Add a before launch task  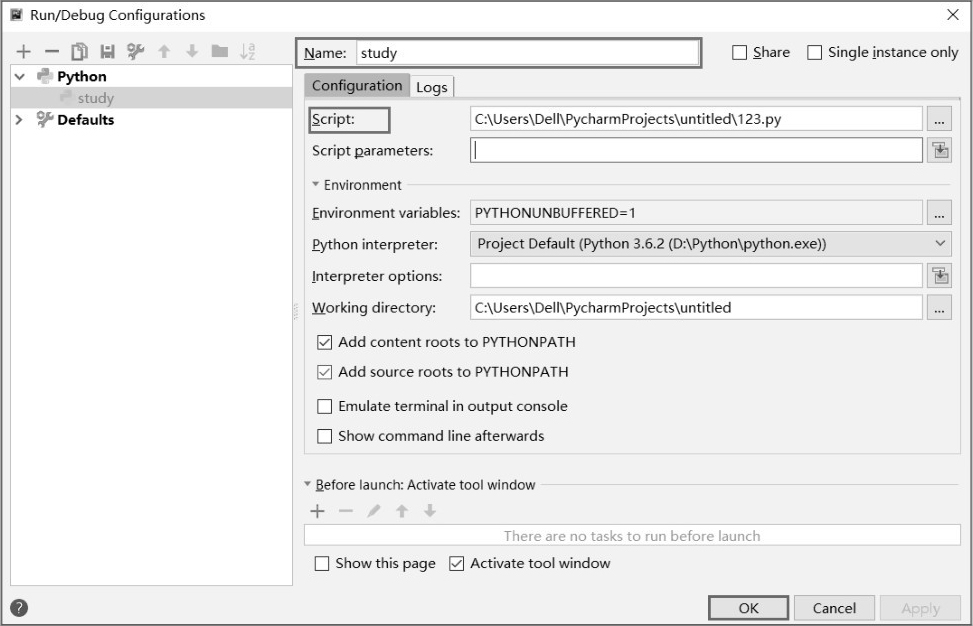click(317, 511)
